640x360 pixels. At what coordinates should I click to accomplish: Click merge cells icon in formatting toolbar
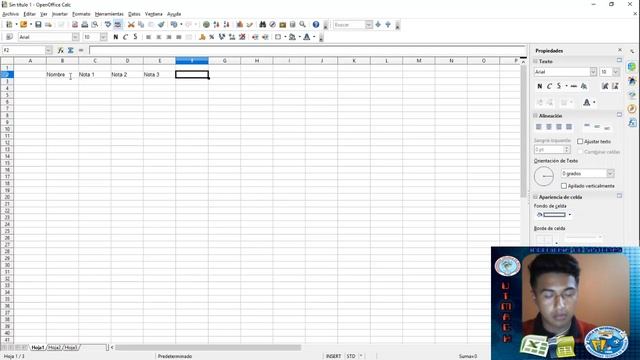[189, 37]
